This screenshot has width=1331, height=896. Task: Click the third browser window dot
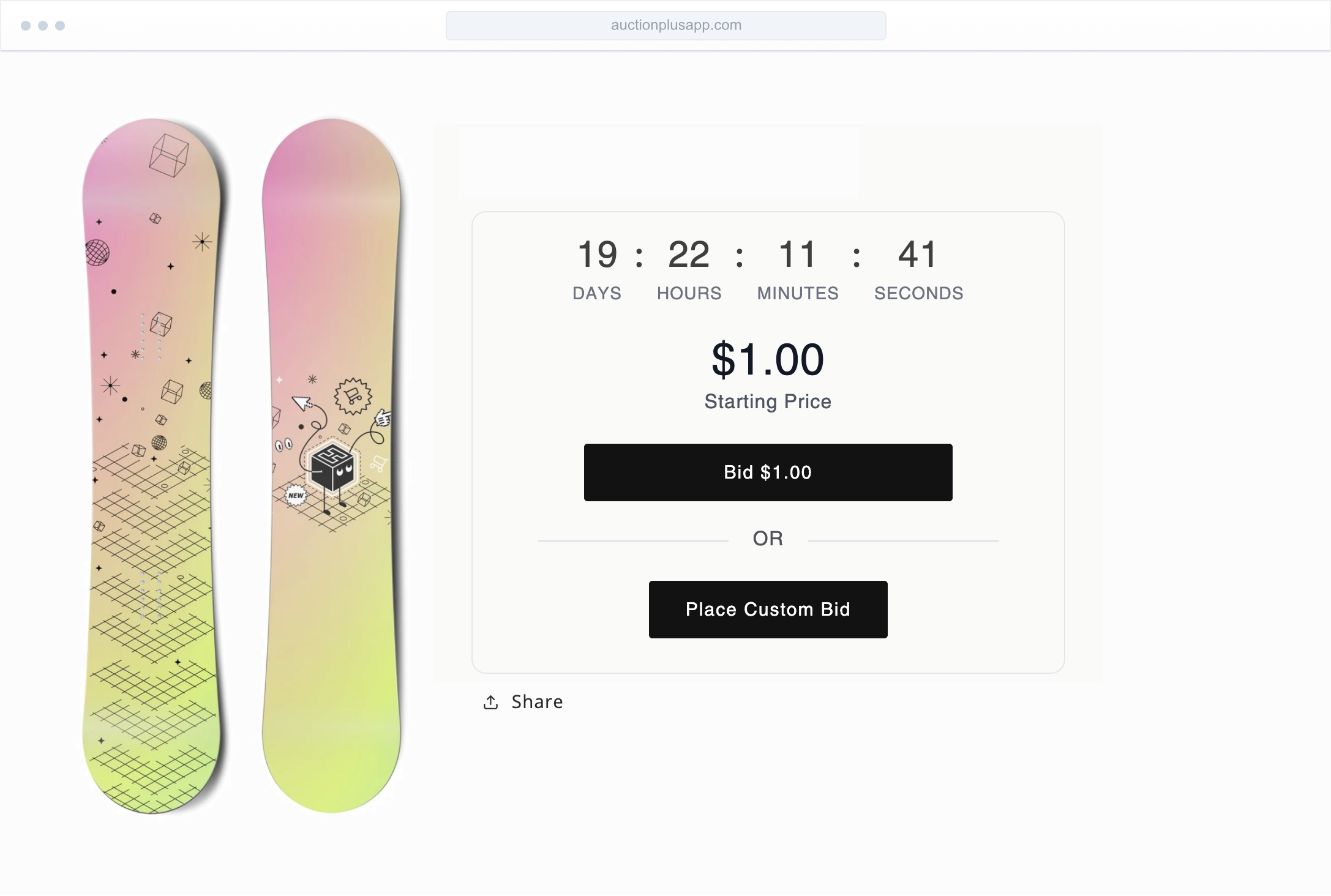point(60,26)
